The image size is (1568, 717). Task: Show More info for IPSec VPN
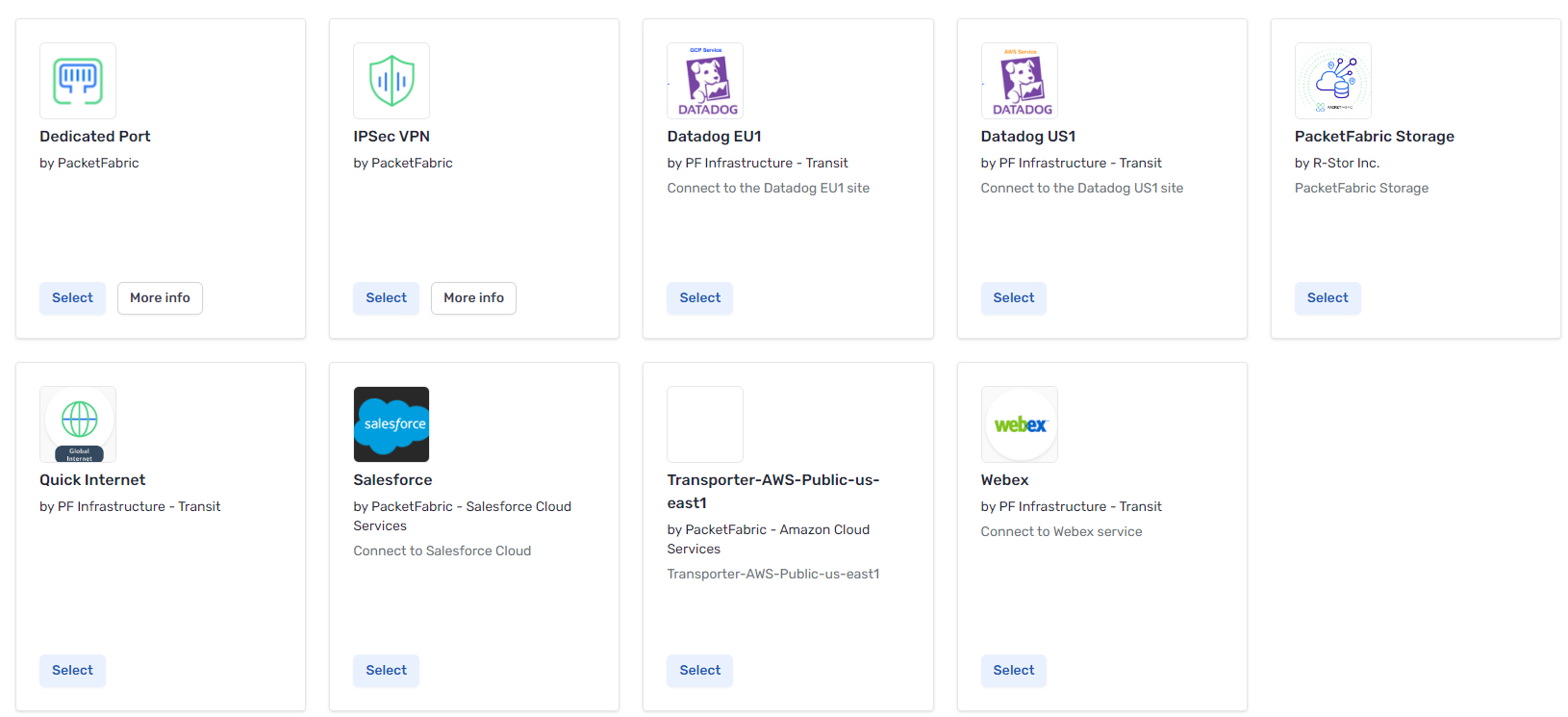pyautogui.click(x=473, y=298)
